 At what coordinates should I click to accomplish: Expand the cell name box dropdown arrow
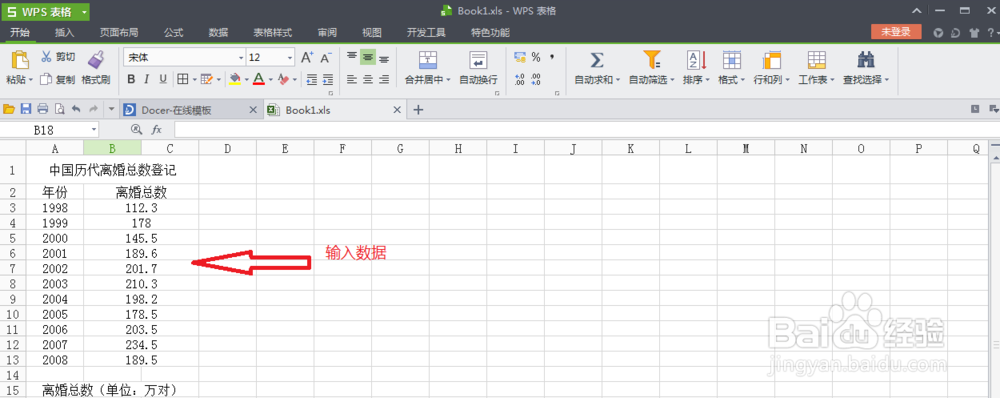point(94,129)
